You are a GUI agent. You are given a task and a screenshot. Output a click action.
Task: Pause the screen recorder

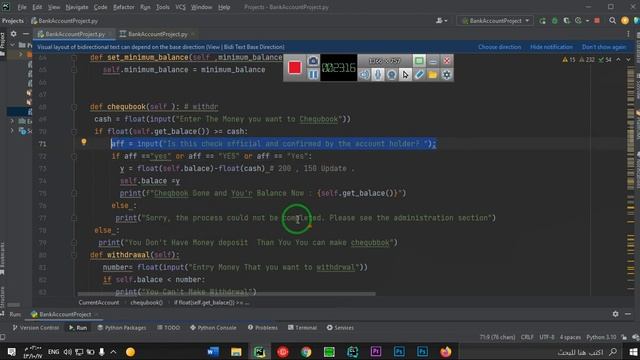pyautogui.click(x=313, y=75)
